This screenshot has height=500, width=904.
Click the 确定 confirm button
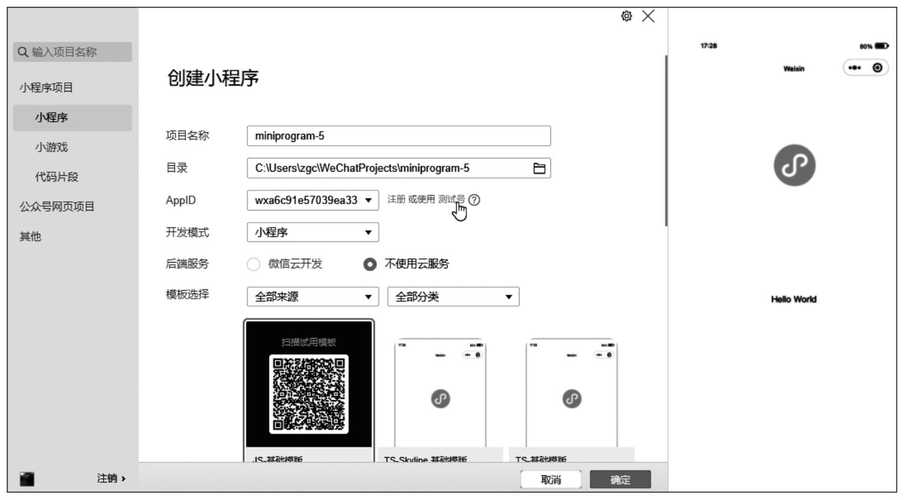(x=620, y=480)
